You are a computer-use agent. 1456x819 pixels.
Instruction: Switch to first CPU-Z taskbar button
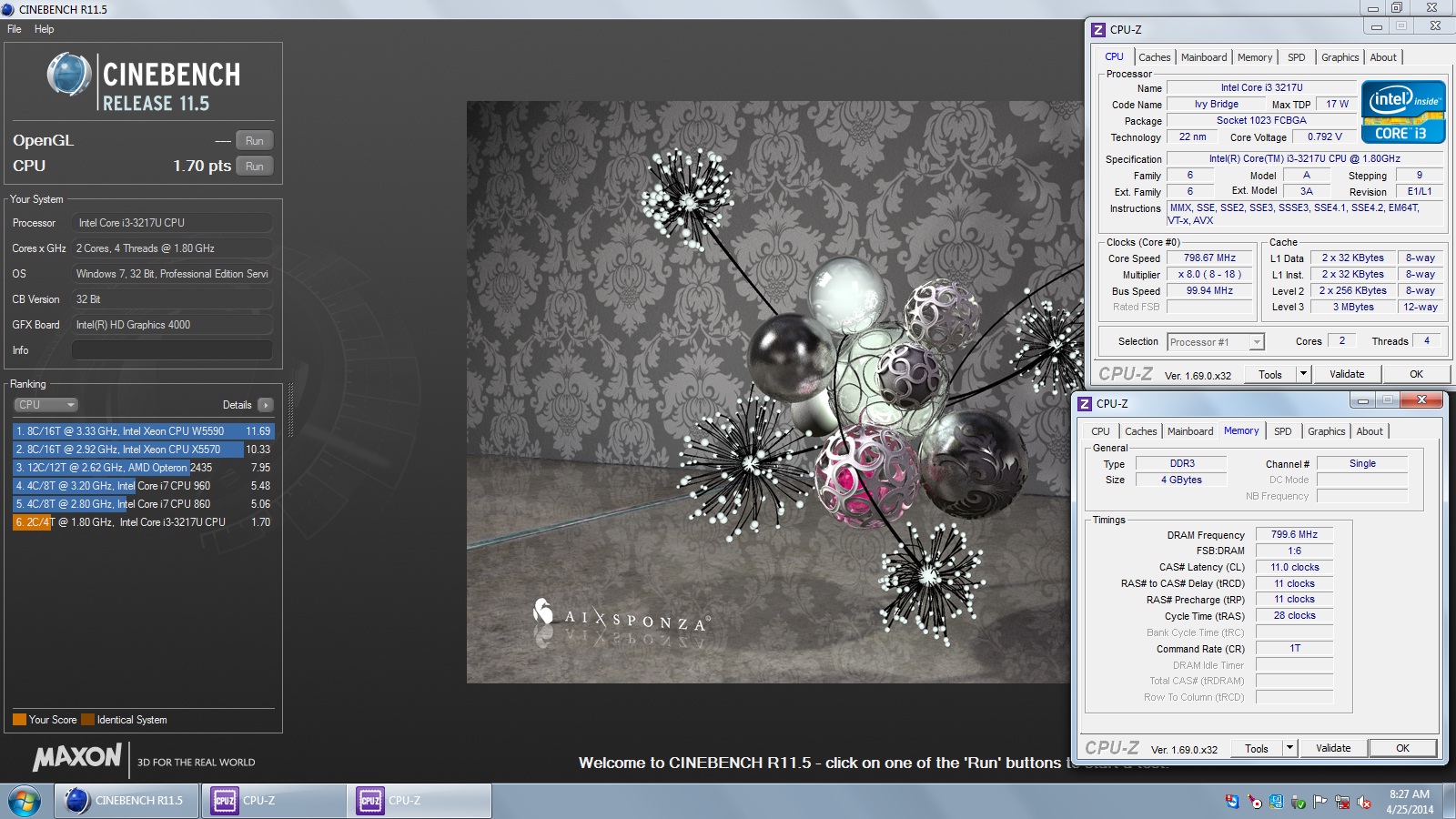click(x=273, y=801)
